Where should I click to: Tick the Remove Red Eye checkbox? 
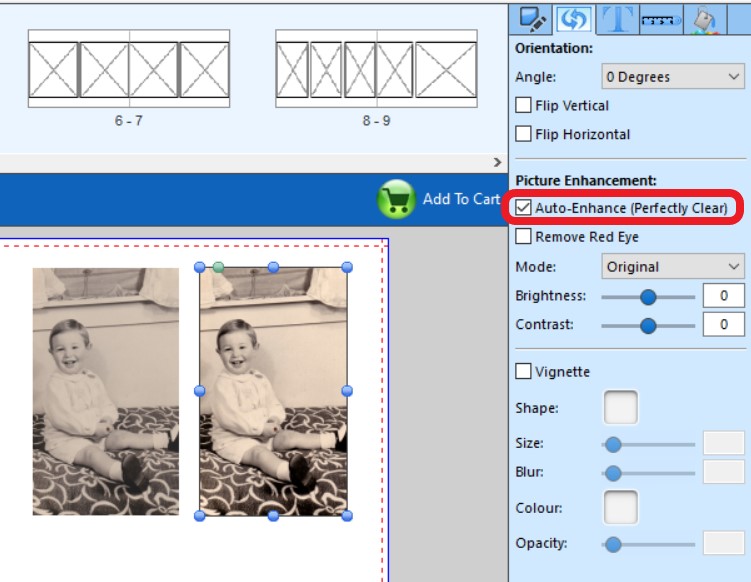[x=523, y=236]
